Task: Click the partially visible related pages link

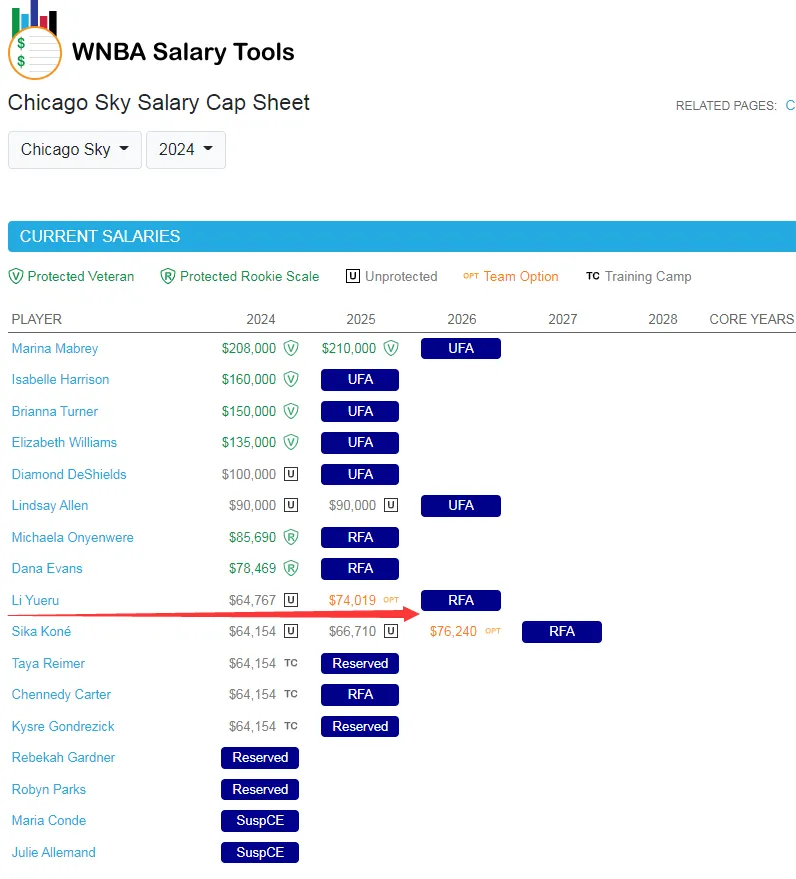Action: 790,105
